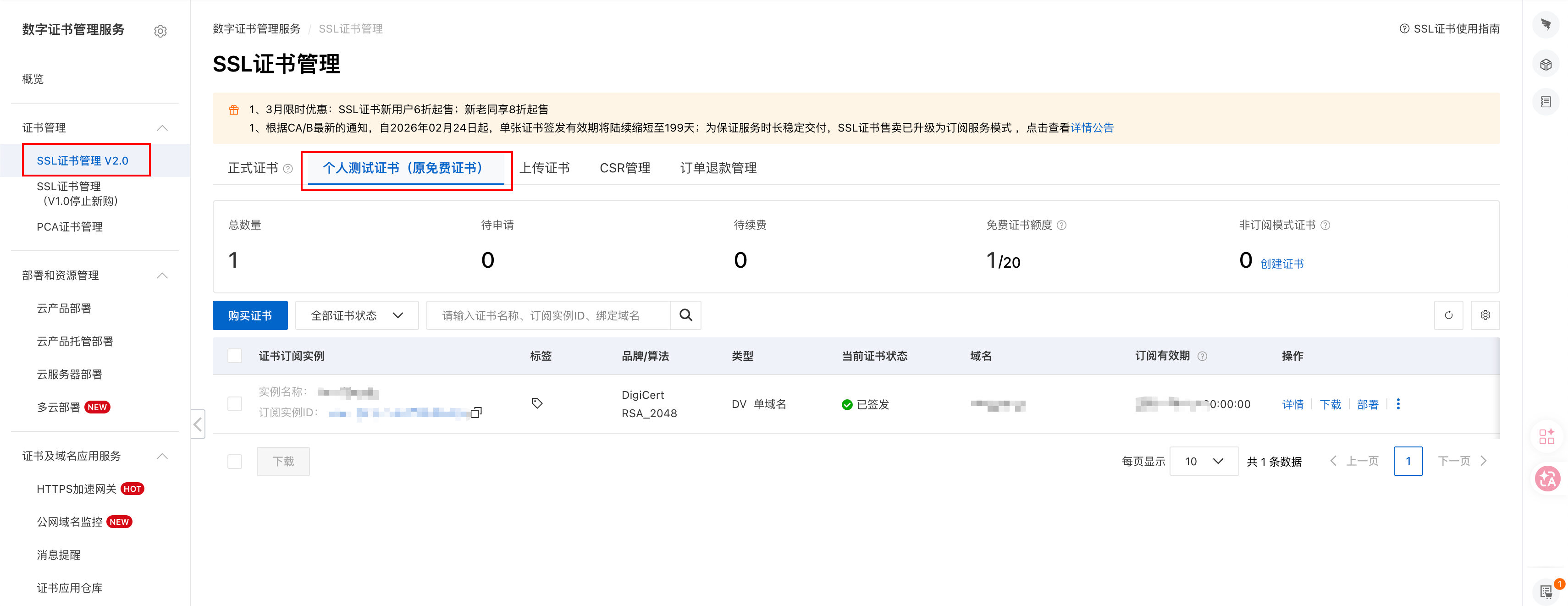Open the 创建证书 link
Screen dimensions: 1568x606
coord(1281,264)
